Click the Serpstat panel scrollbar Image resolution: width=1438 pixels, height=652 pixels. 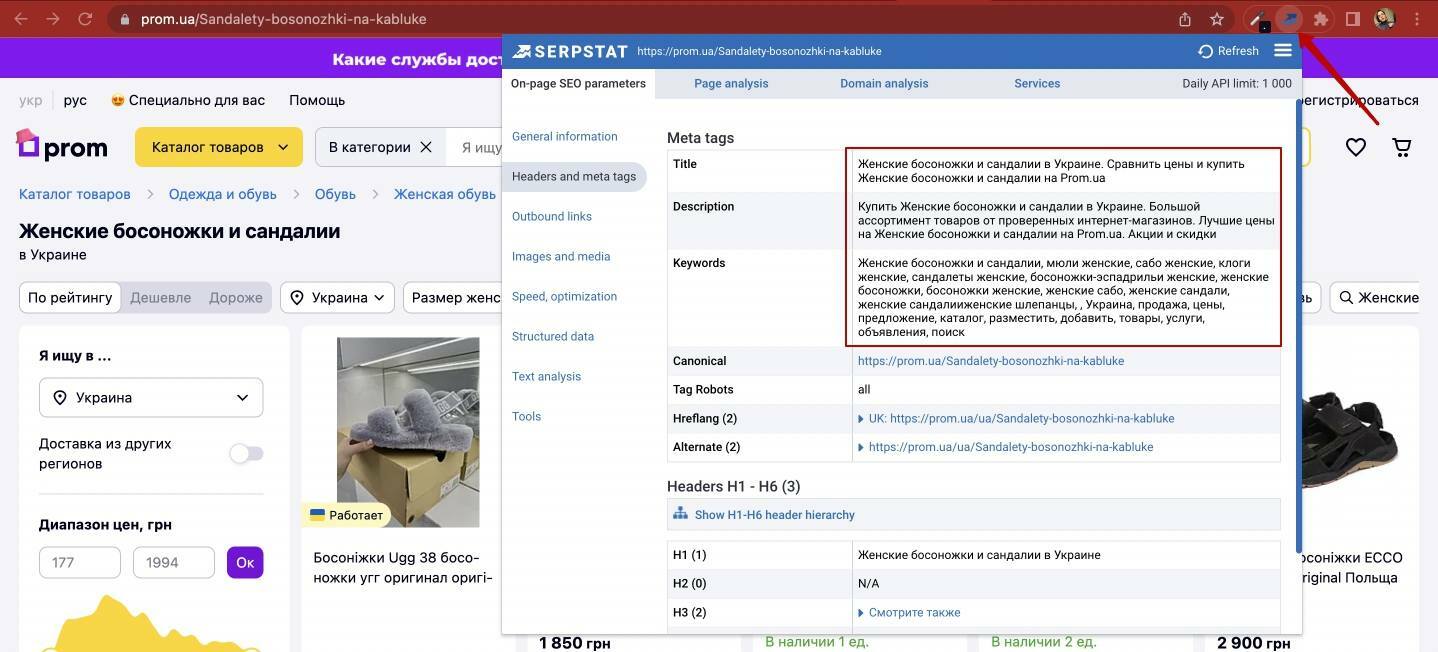point(1298,325)
